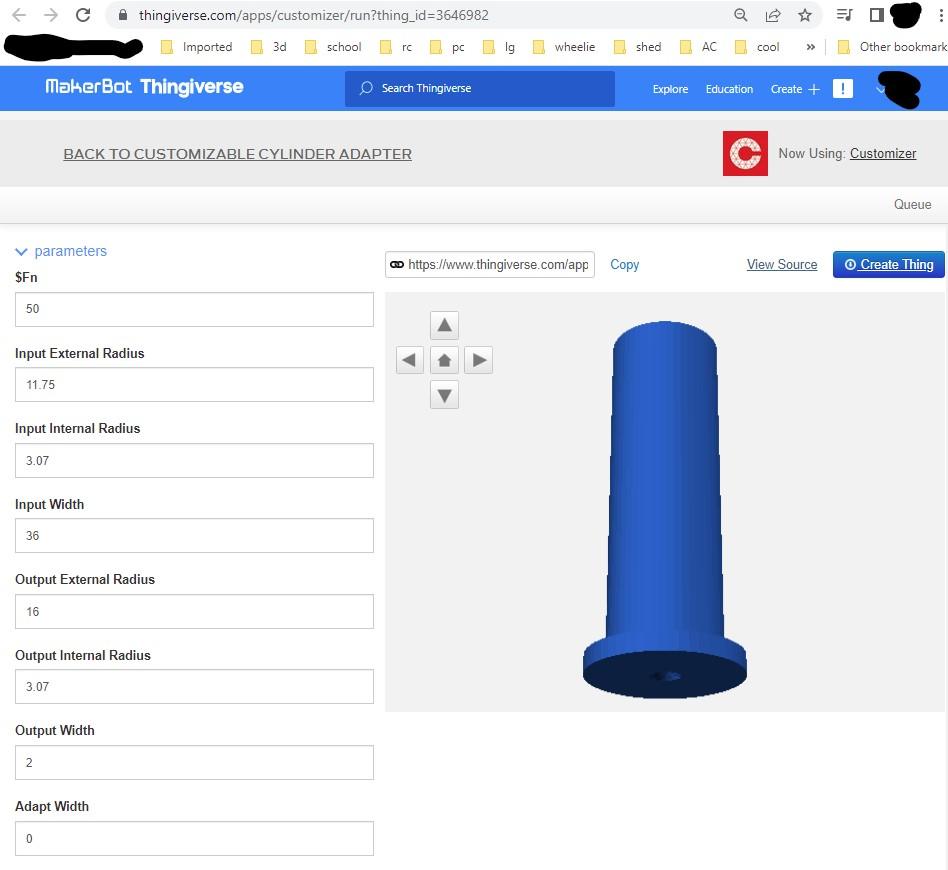Screen dimensions: 948x870
Task: Go back with browser back arrow
Action: pyautogui.click(x=19, y=15)
